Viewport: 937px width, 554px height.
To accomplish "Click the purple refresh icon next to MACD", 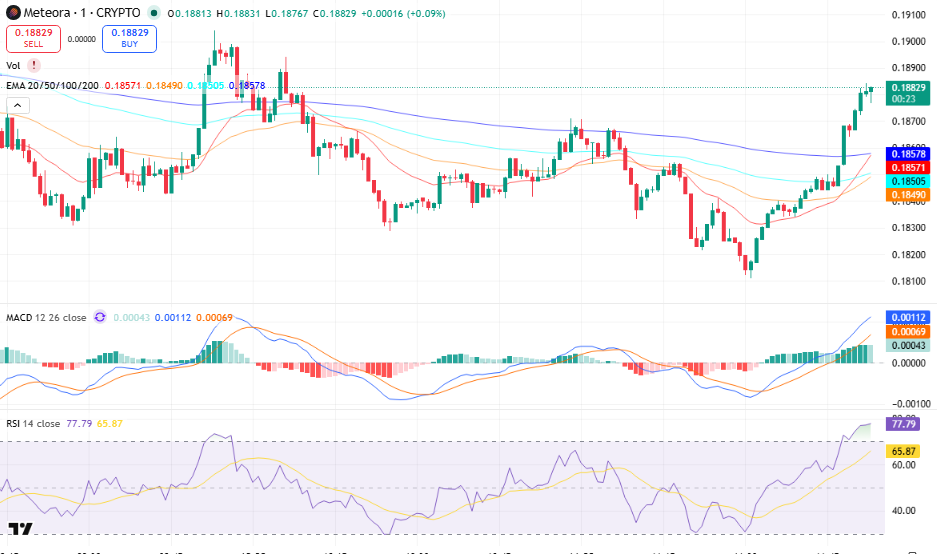I will click(x=100, y=317).
